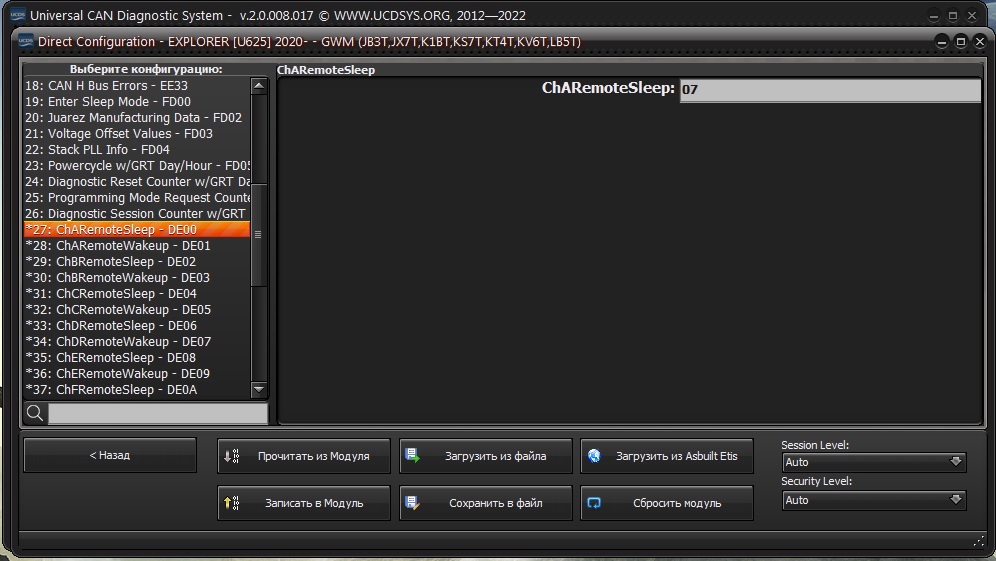Open the Session Level dropdown

tap(874, 462)
